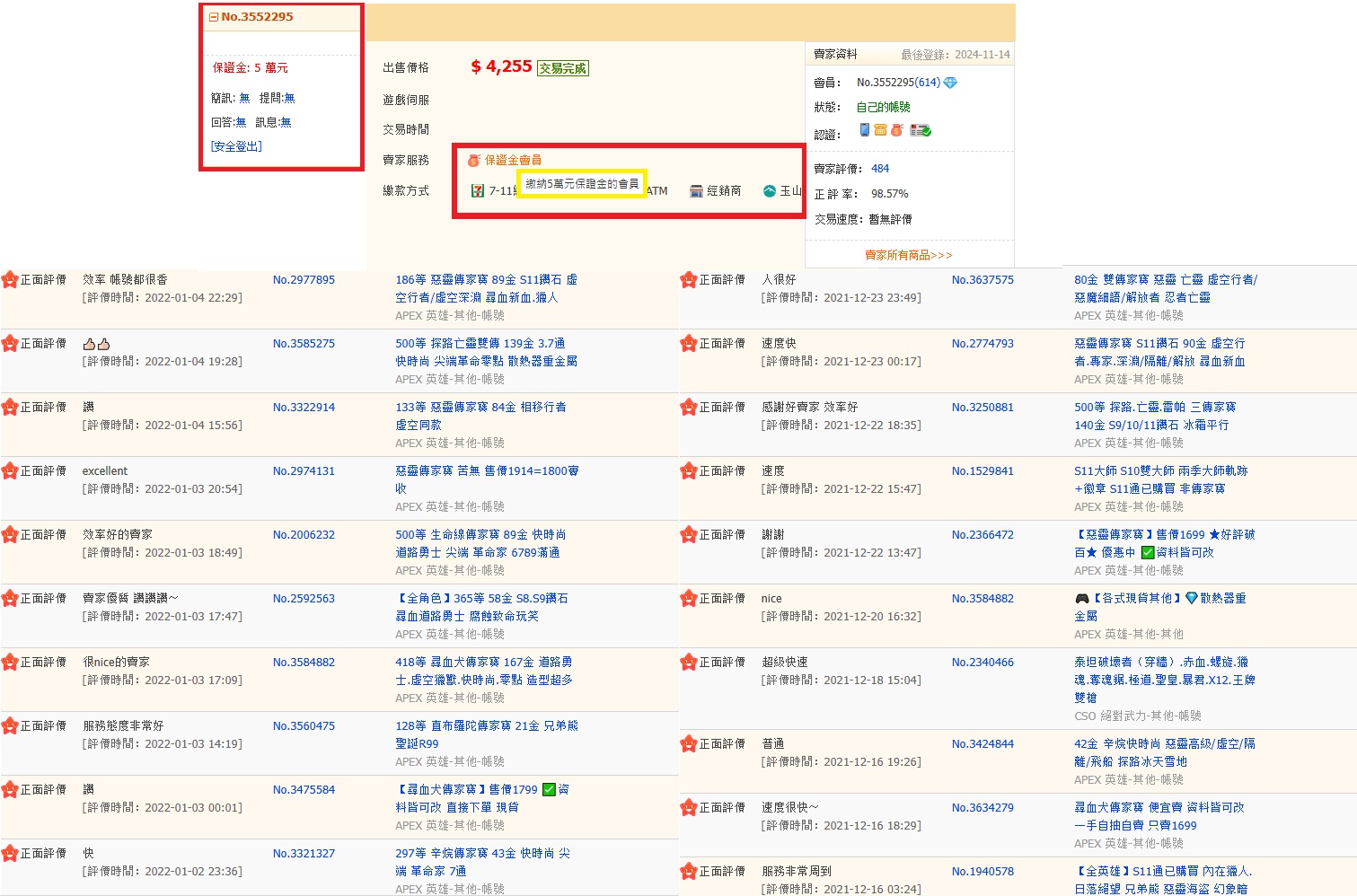Image resolution: width=1357 pixels, height=896 pixels.
Task: Click the 7-11 payment method icon
Action: [x=478, y=191]
